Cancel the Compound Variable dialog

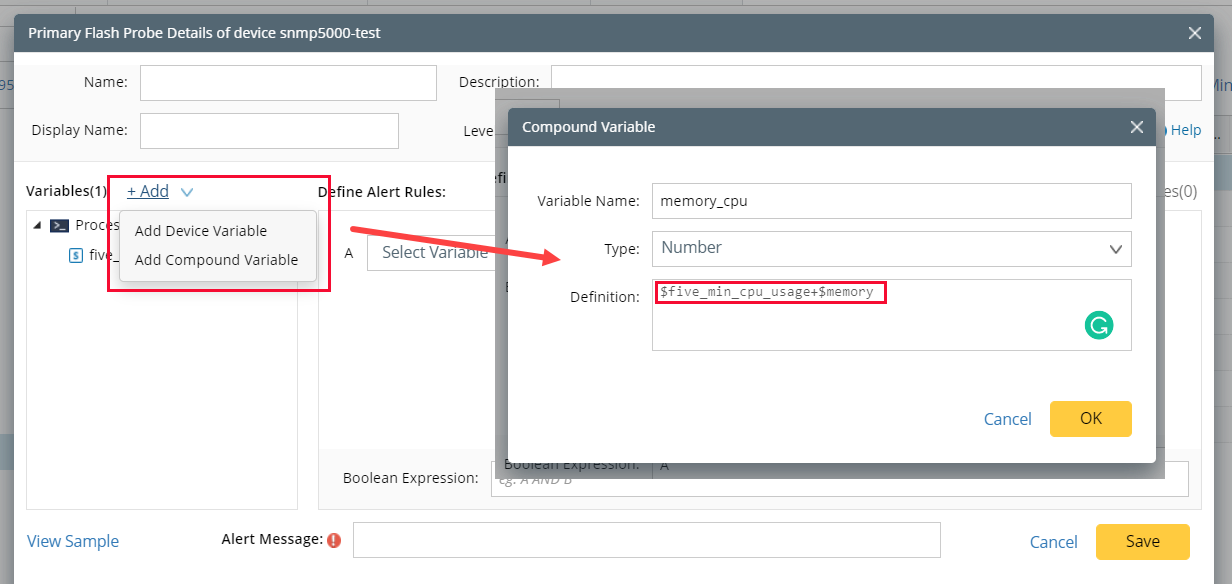(1007, 419)
